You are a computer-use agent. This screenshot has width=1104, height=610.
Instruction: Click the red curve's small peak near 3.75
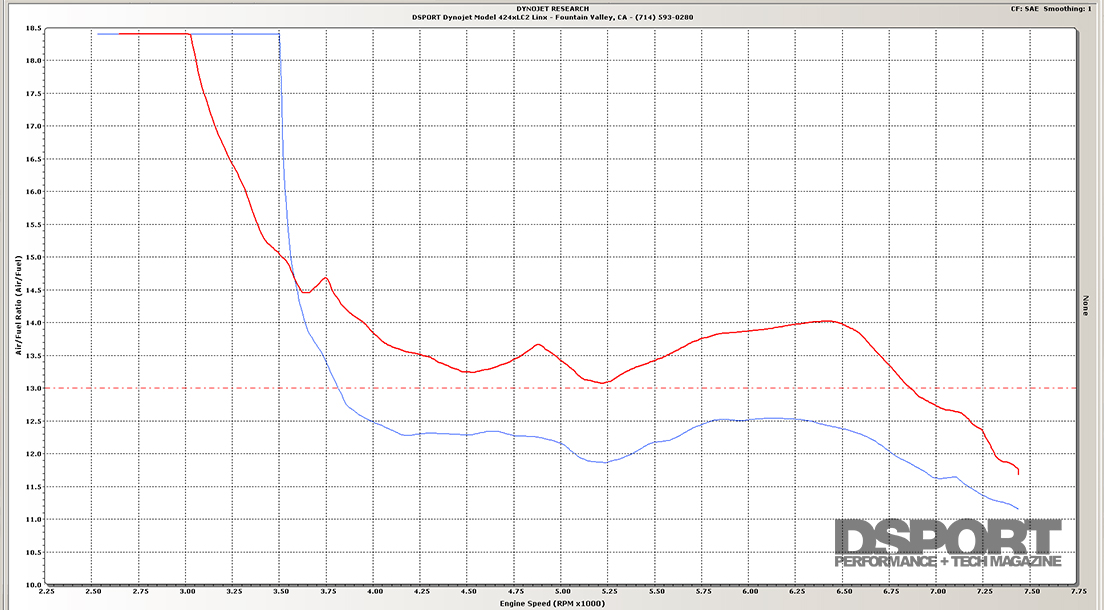pos(326,278)
